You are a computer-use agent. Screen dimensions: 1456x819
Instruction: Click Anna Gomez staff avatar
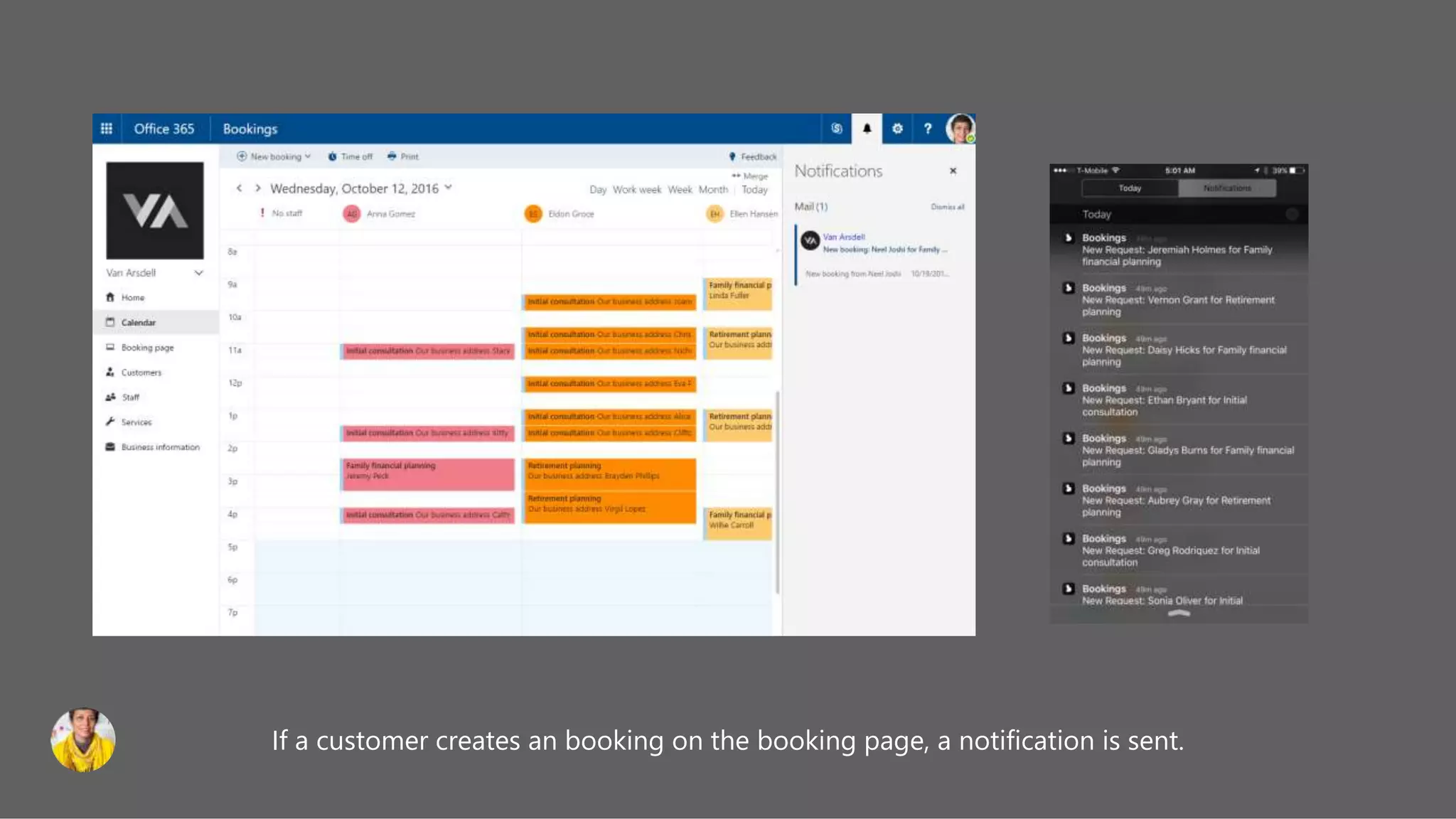click(x=351, y=214)
